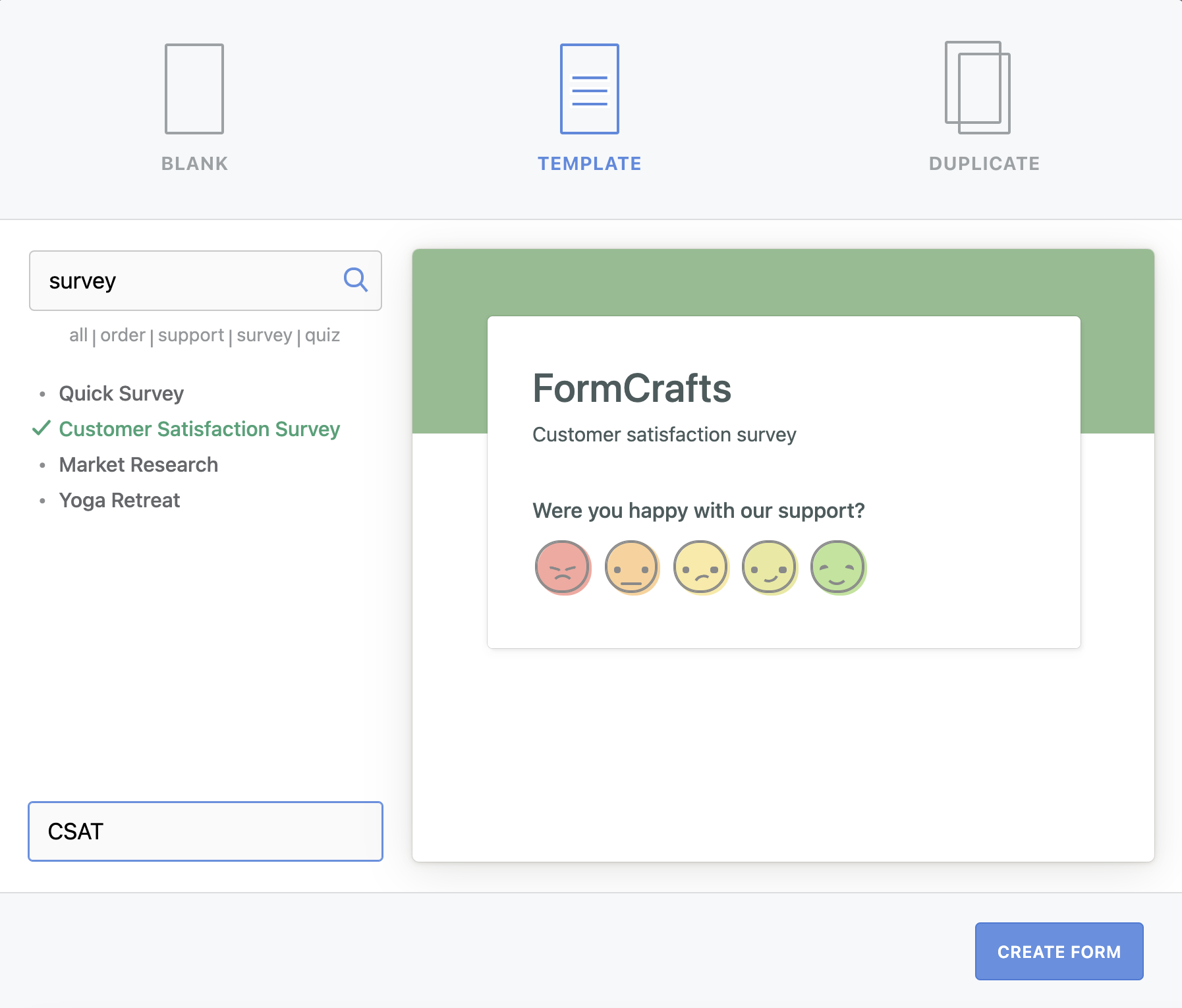Click the Customer satisfaction survey subtitle

click(664, 435)
